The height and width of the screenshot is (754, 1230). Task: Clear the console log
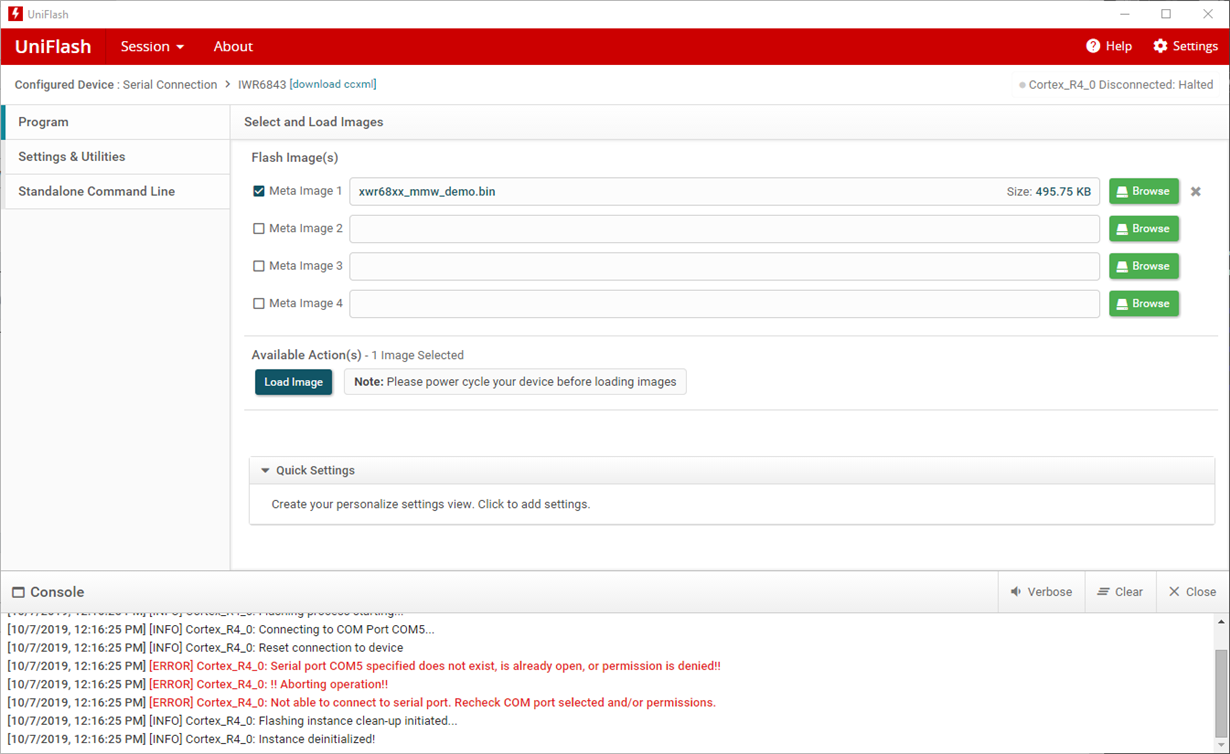click(1120, 592)
